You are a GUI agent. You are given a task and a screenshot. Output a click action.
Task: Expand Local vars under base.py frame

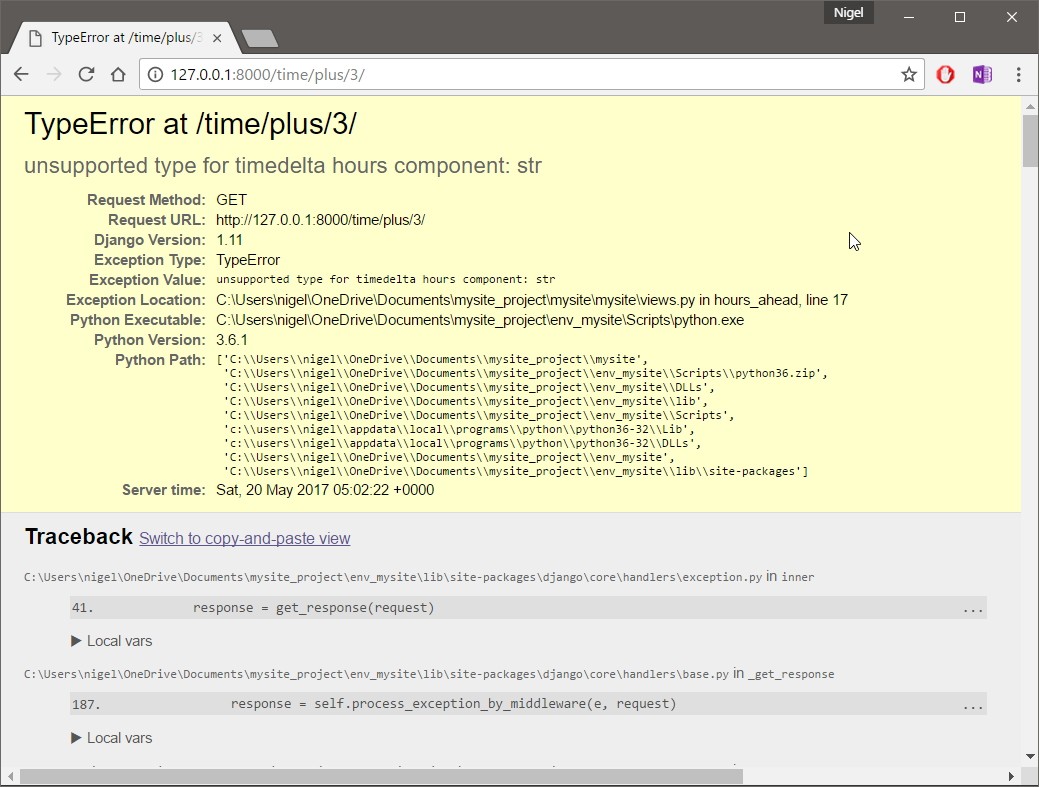pyautogui.click(x=112, y=738)
